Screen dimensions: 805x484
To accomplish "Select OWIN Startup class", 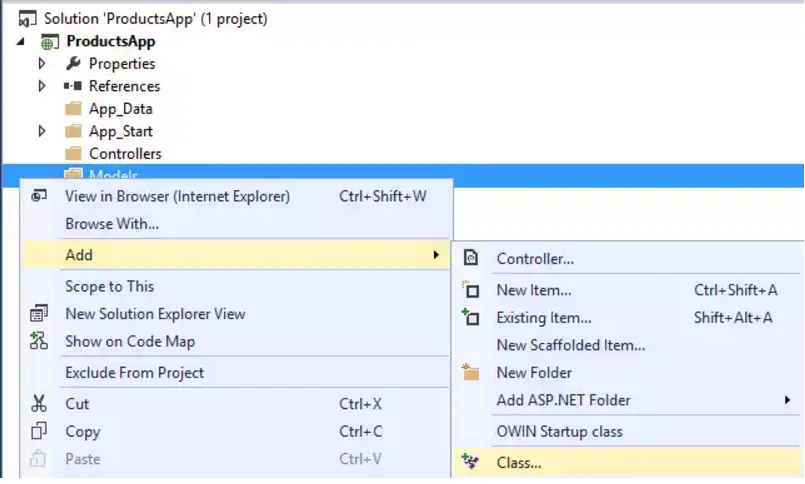I will 559,431.
